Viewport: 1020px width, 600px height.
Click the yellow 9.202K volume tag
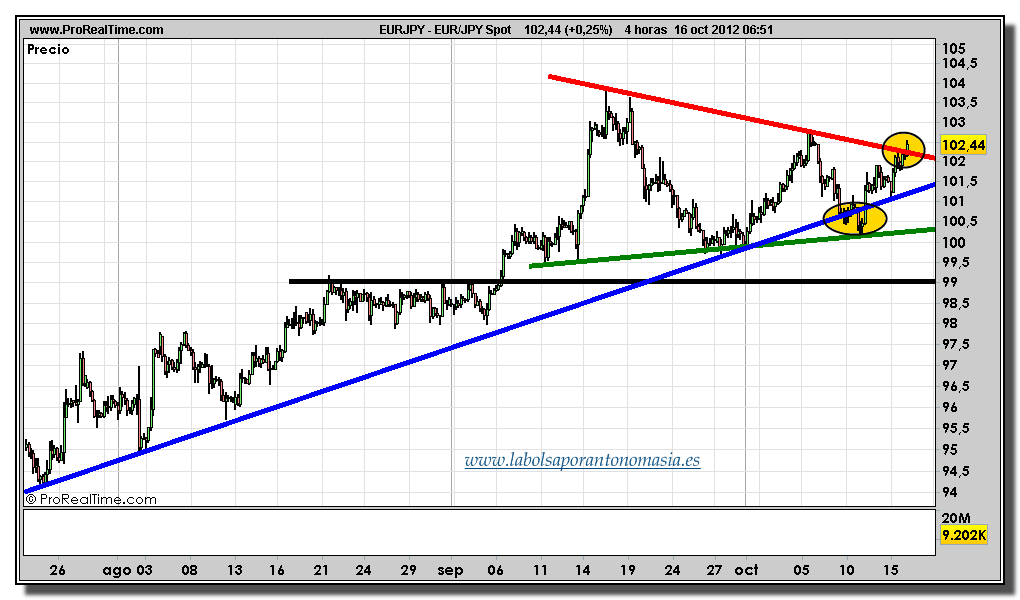click(x=964, y=536)
